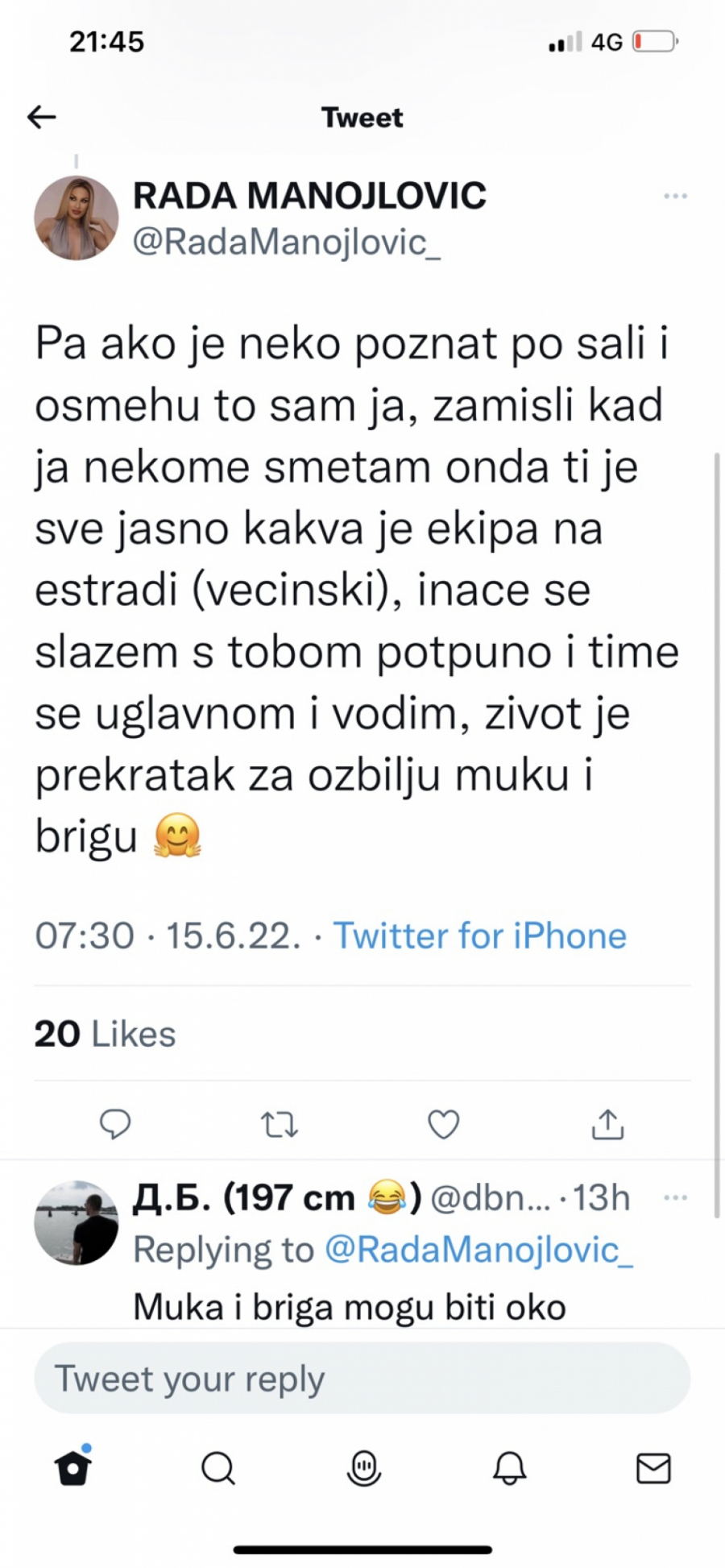
Task: Open more options for Rada's tweet
Action: [x=675, y=197]
